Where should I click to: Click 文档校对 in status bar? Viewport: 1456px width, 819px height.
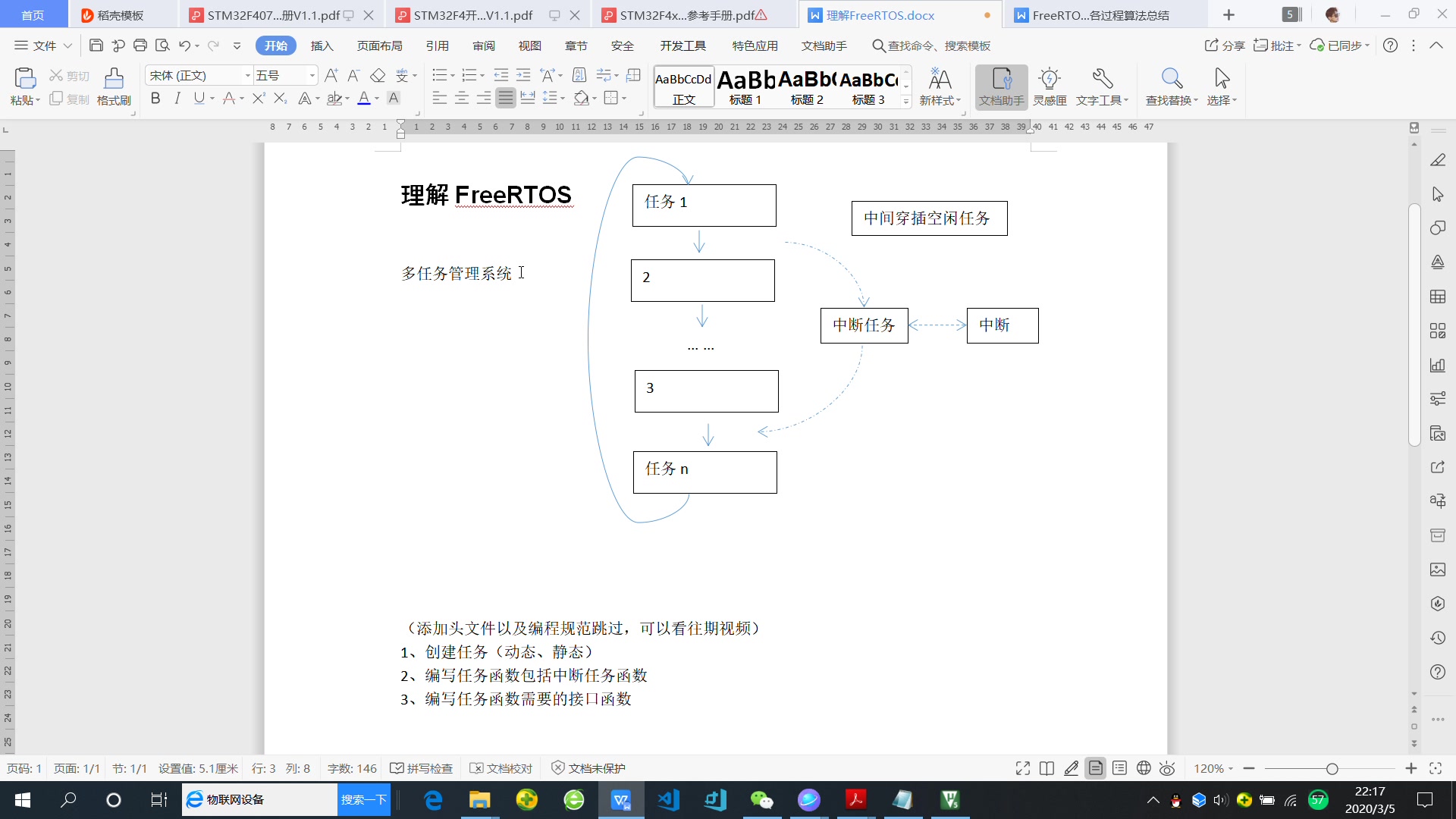click(x=501, y=768)
